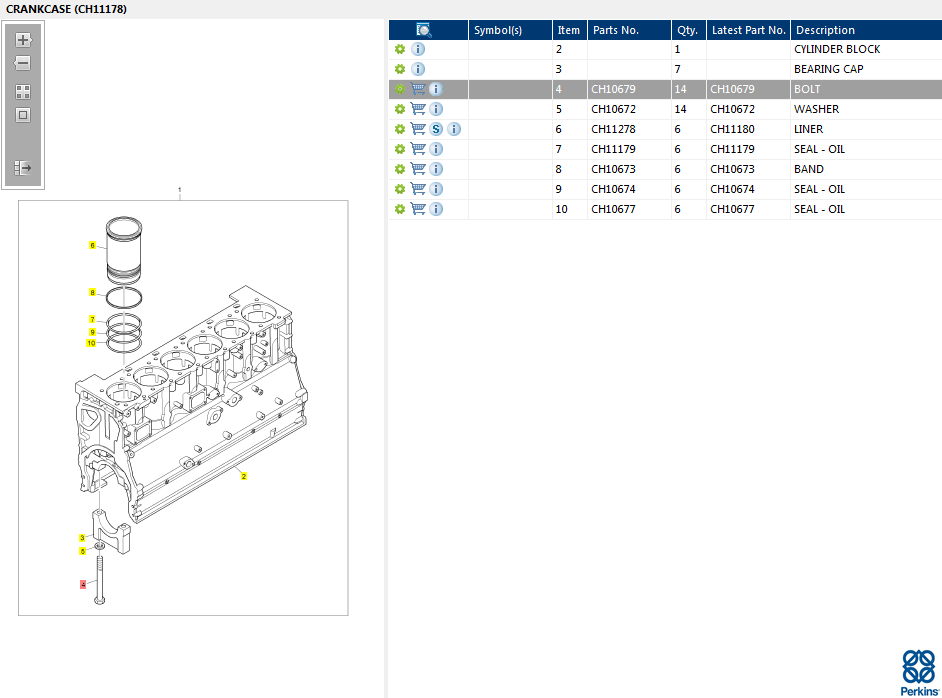This screenshot has height=698, width=942.
Task: Click the Description column header
Action: pos(825,30)
